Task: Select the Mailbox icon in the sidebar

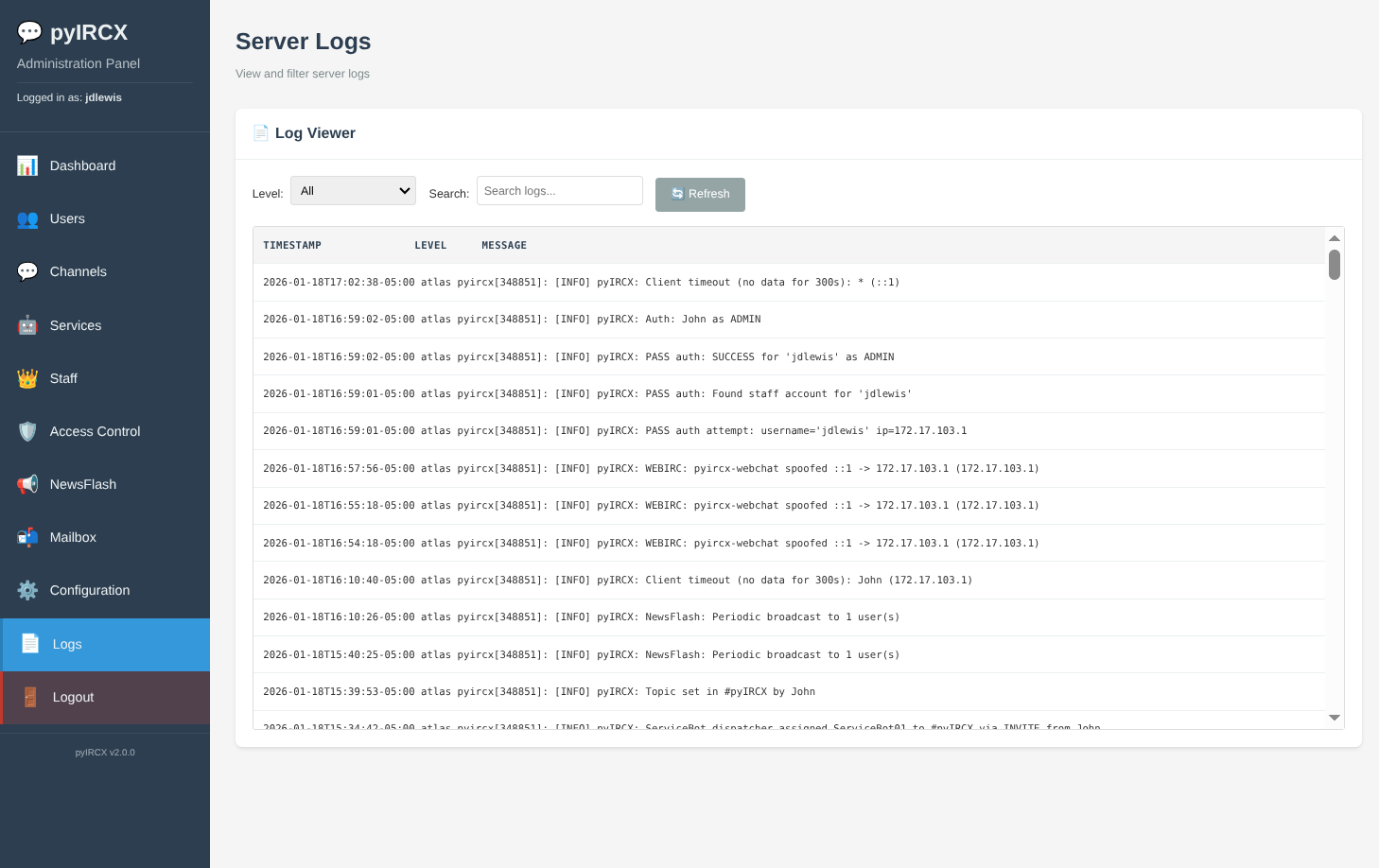Action: (x=27, y=537)
